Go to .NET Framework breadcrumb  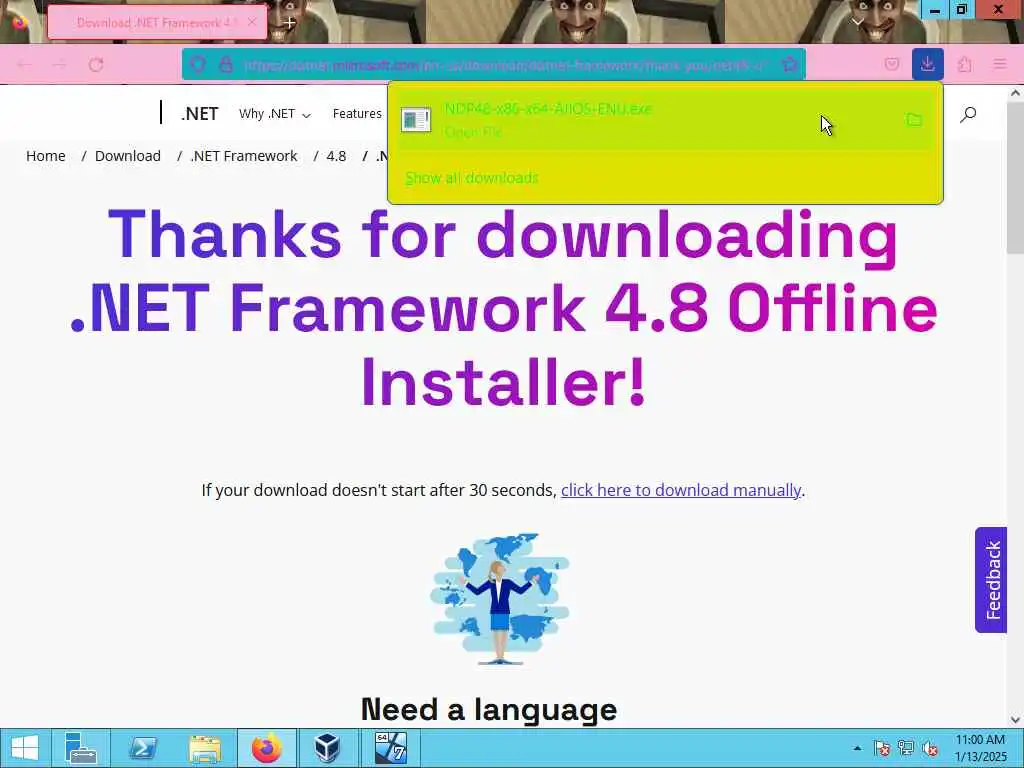(x=244, y=156)
